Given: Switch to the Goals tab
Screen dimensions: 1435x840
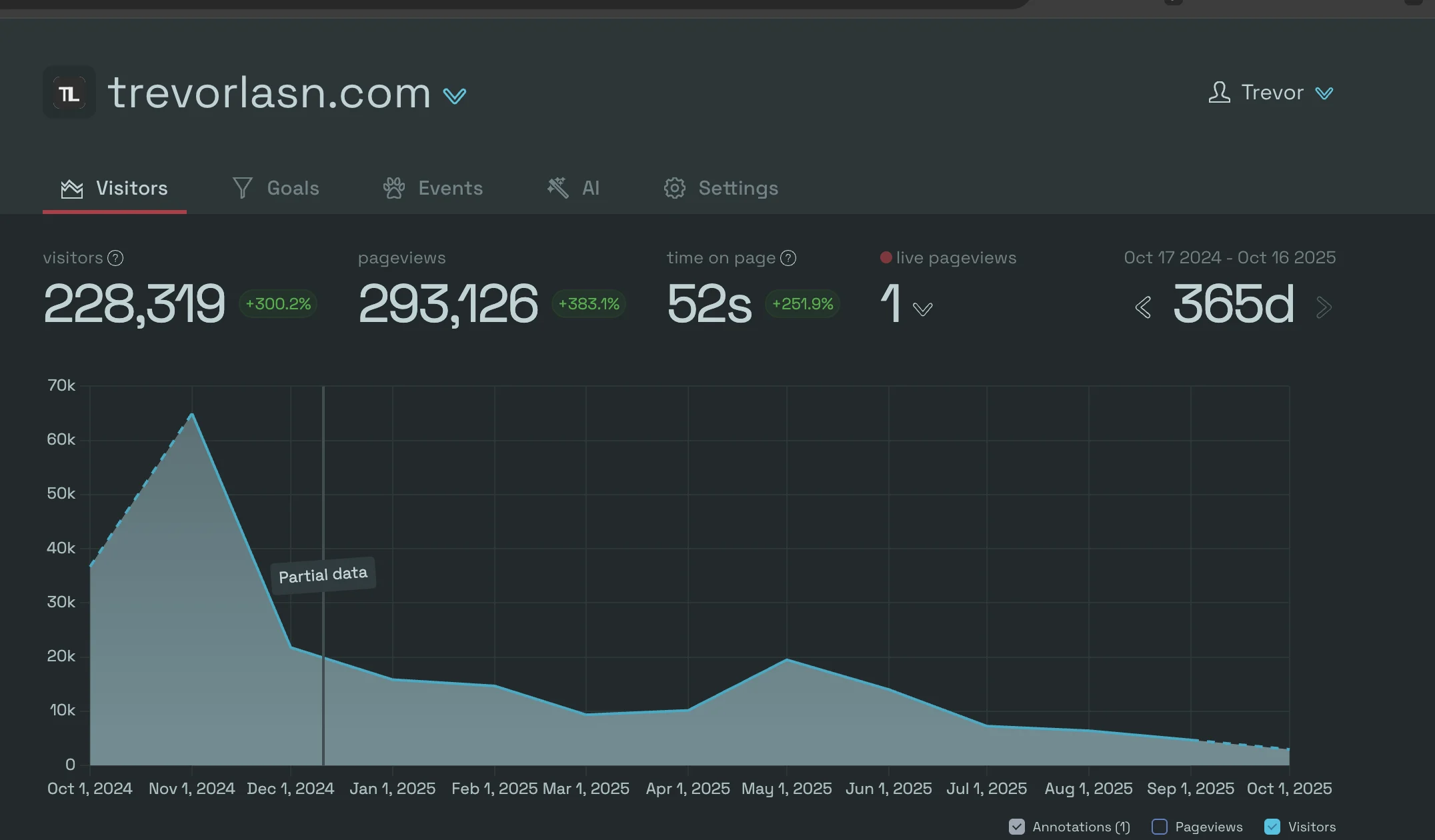Looking at the screenshot, I should (292, 188).
